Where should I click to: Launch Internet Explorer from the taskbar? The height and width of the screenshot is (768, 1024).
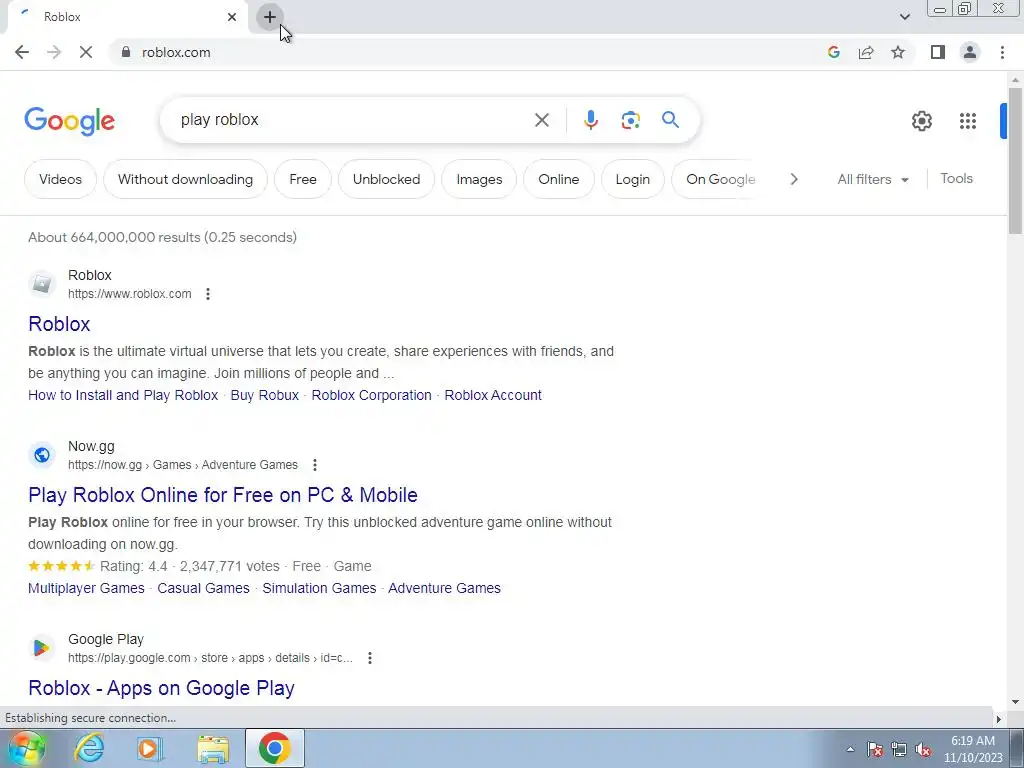point(89,748)
